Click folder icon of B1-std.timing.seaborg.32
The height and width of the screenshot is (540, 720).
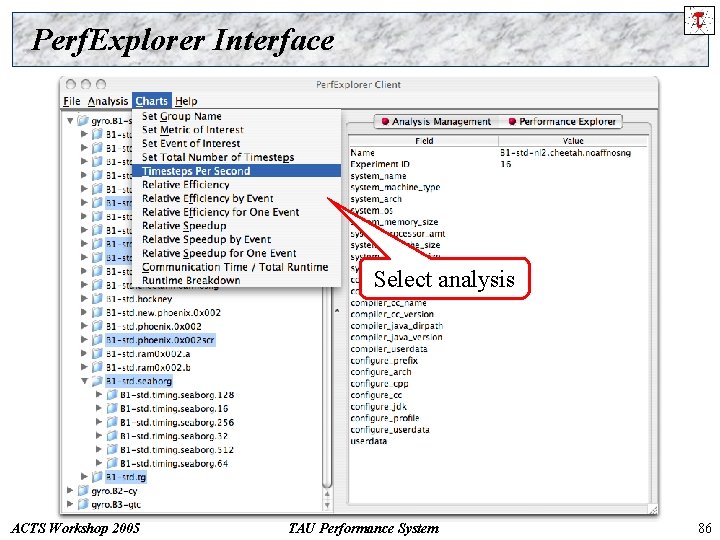[112, 435]
